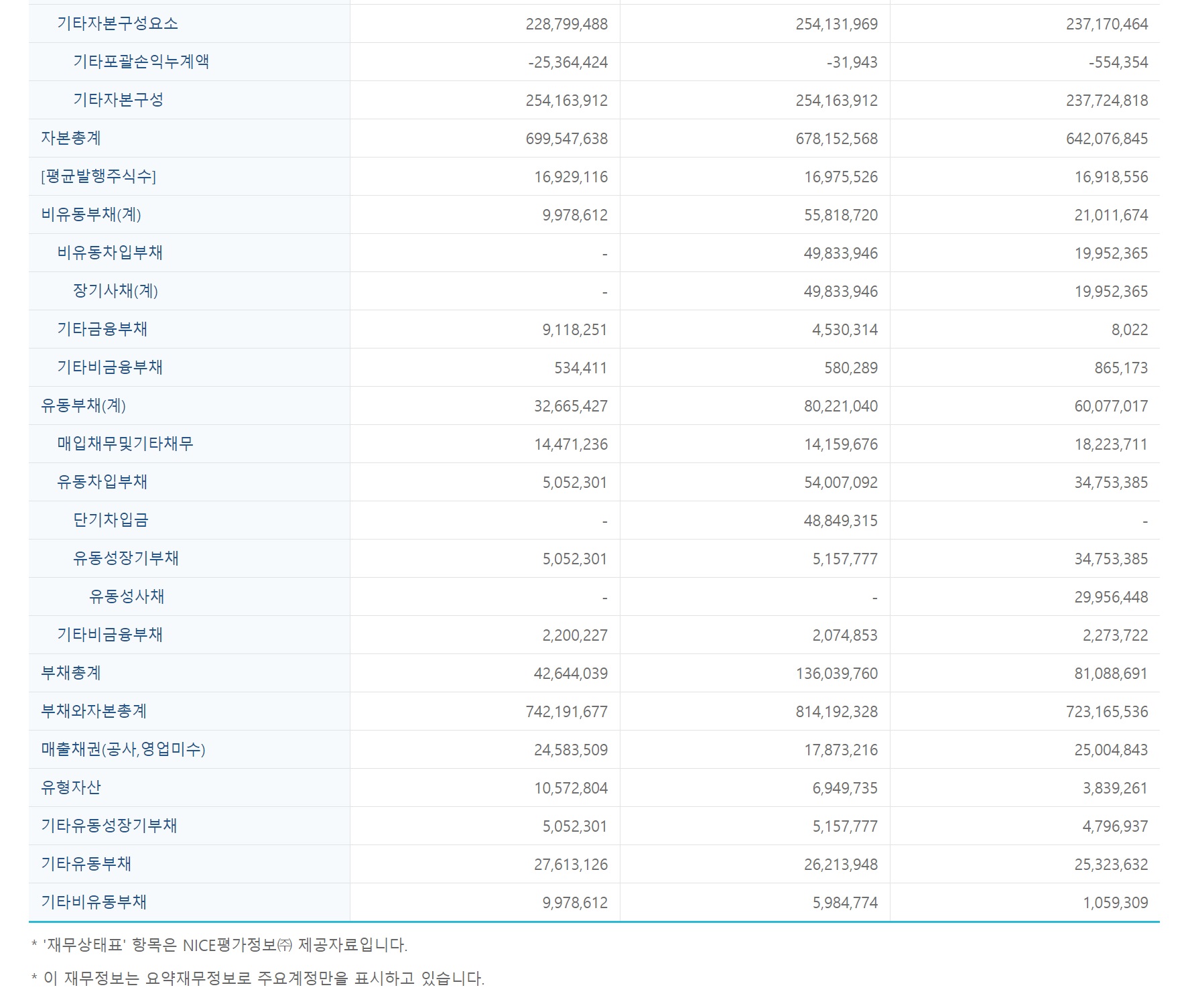Select the value 2,200,227
Screen dimensions: 1188x1008
[x=575, y=635]
